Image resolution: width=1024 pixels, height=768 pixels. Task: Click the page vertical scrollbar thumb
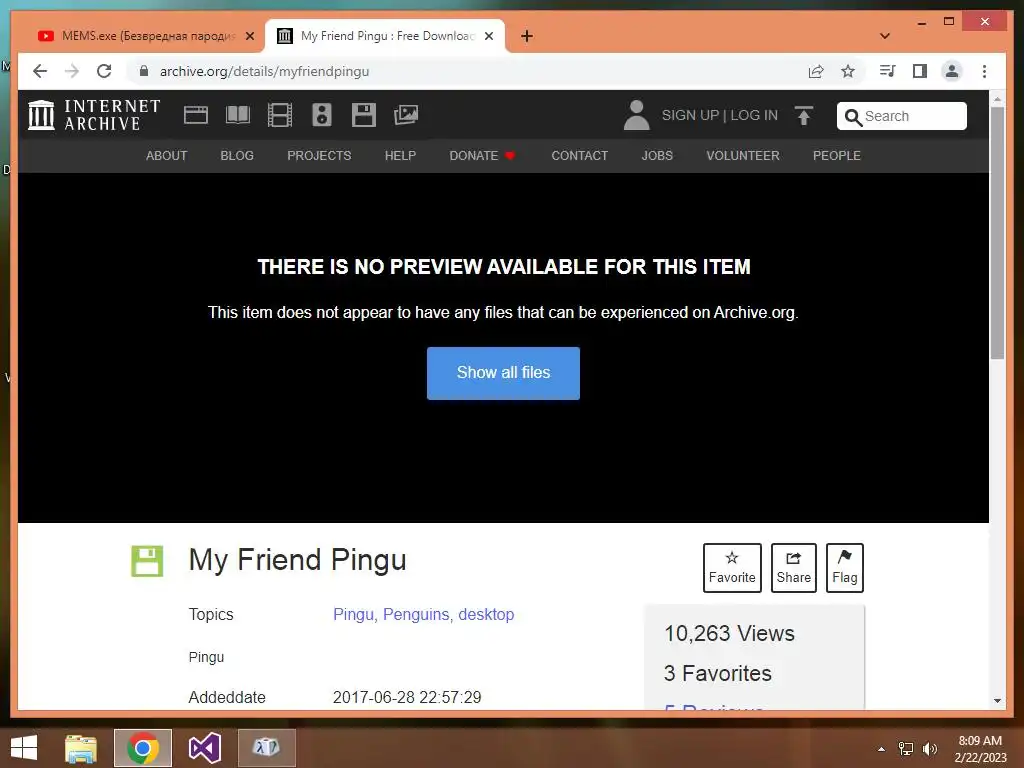[x=997, y=232]
